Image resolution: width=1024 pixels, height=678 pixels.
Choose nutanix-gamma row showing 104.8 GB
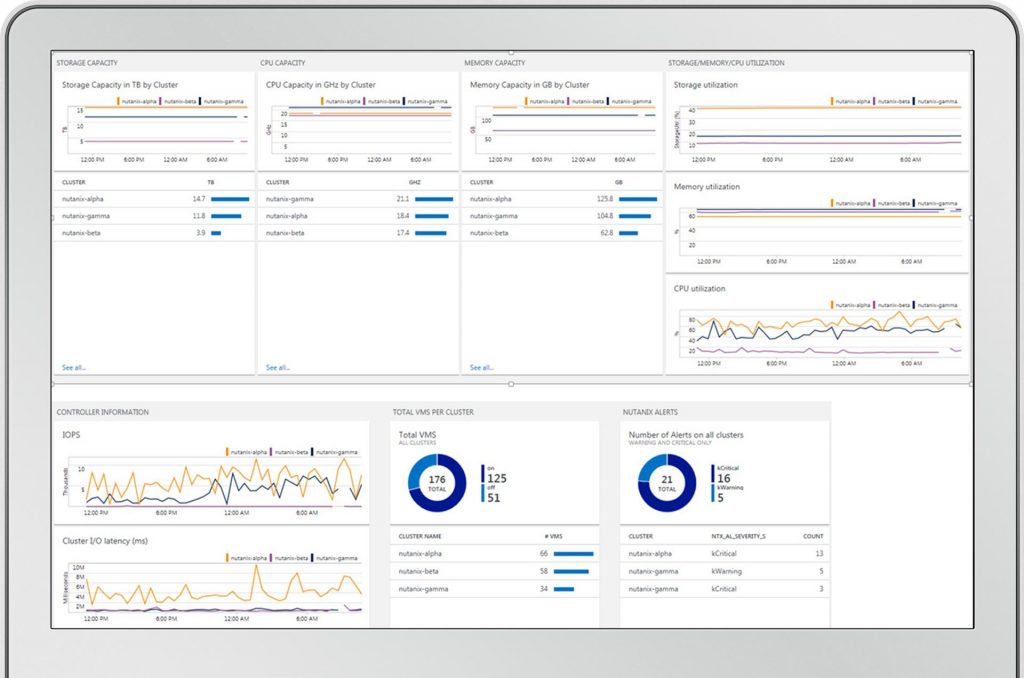[562, 216]
